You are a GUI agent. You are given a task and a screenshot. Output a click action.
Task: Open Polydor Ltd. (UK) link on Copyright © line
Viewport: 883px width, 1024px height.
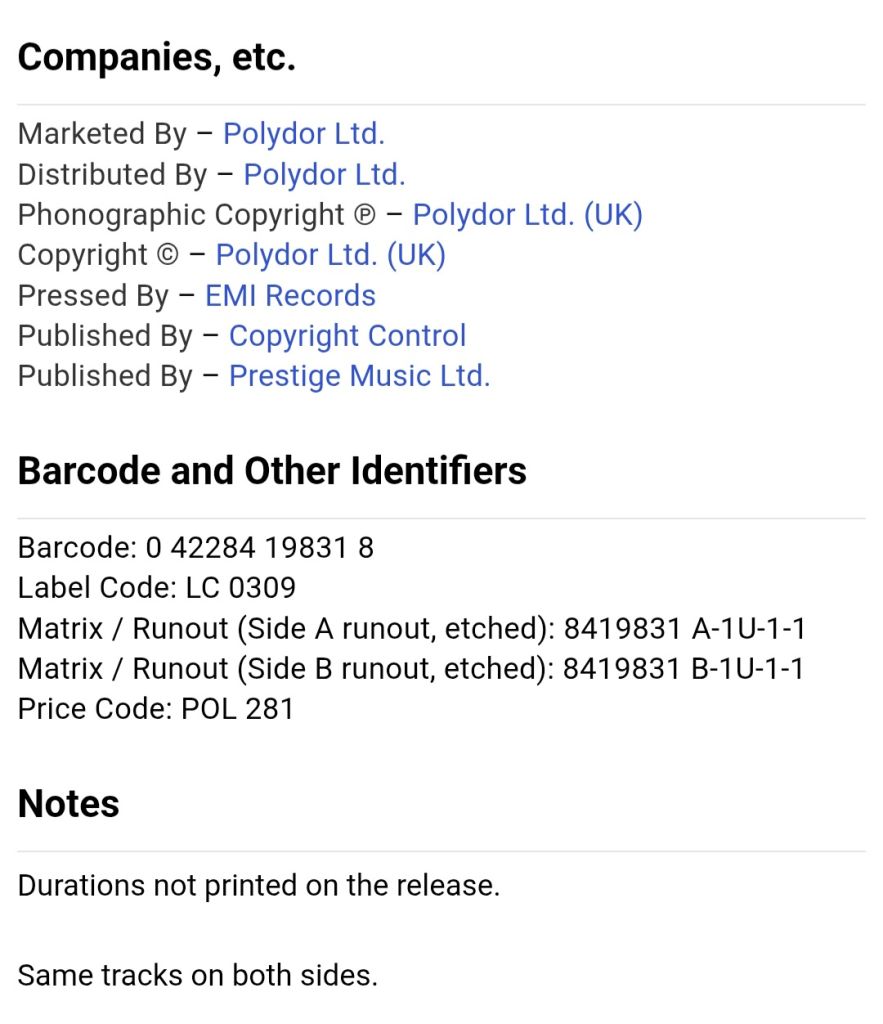[x=330, y=255]
